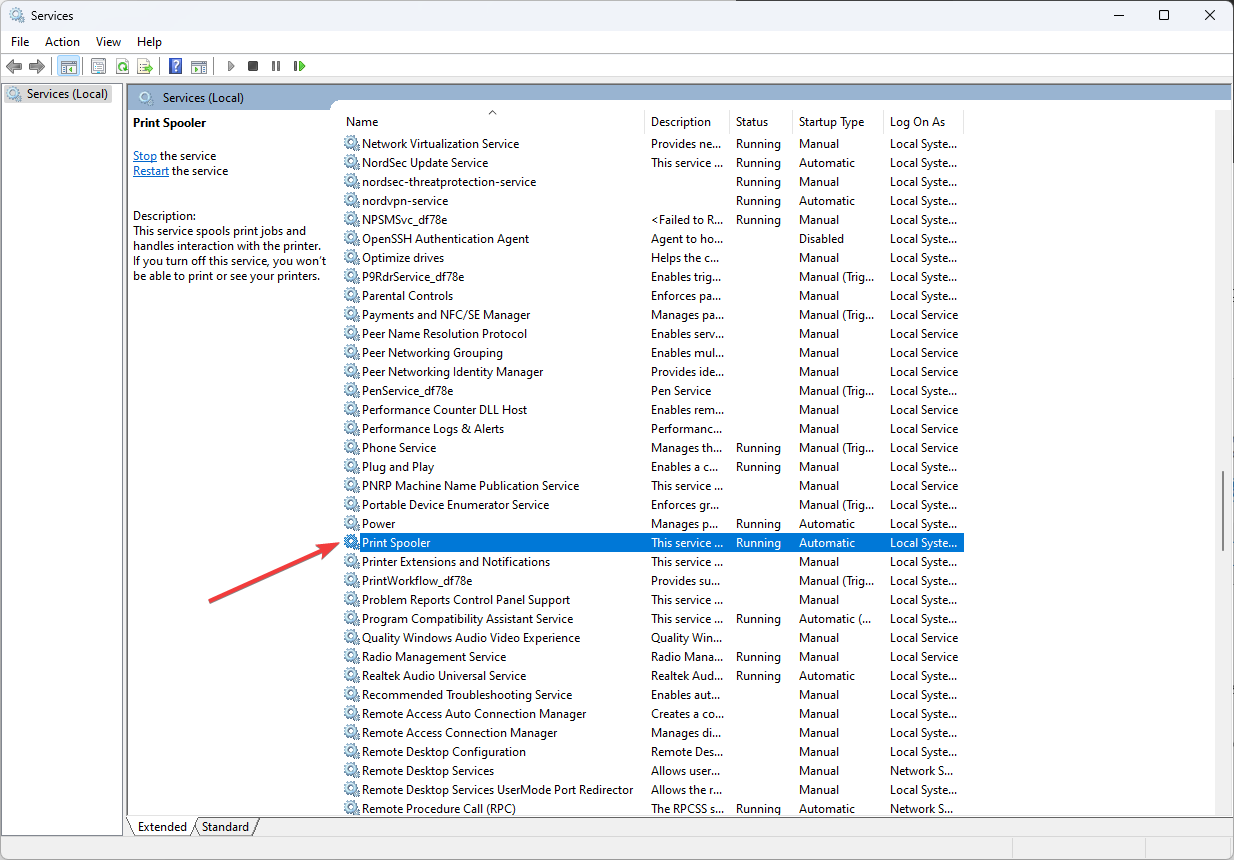Click the Pause Service toolbar icon
This screenshot has height=860, width=1234.
click(x=276, y=66)
